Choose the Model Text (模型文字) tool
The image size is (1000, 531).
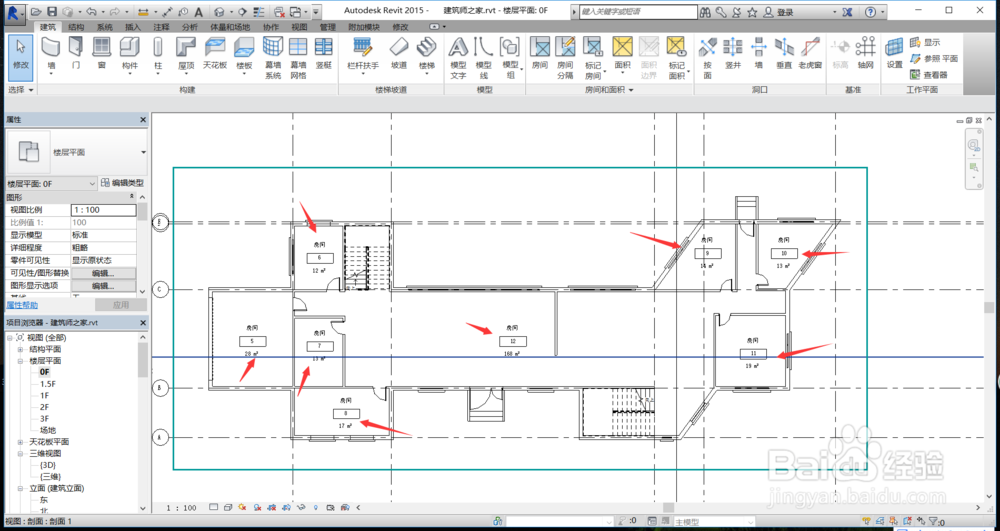458,57
